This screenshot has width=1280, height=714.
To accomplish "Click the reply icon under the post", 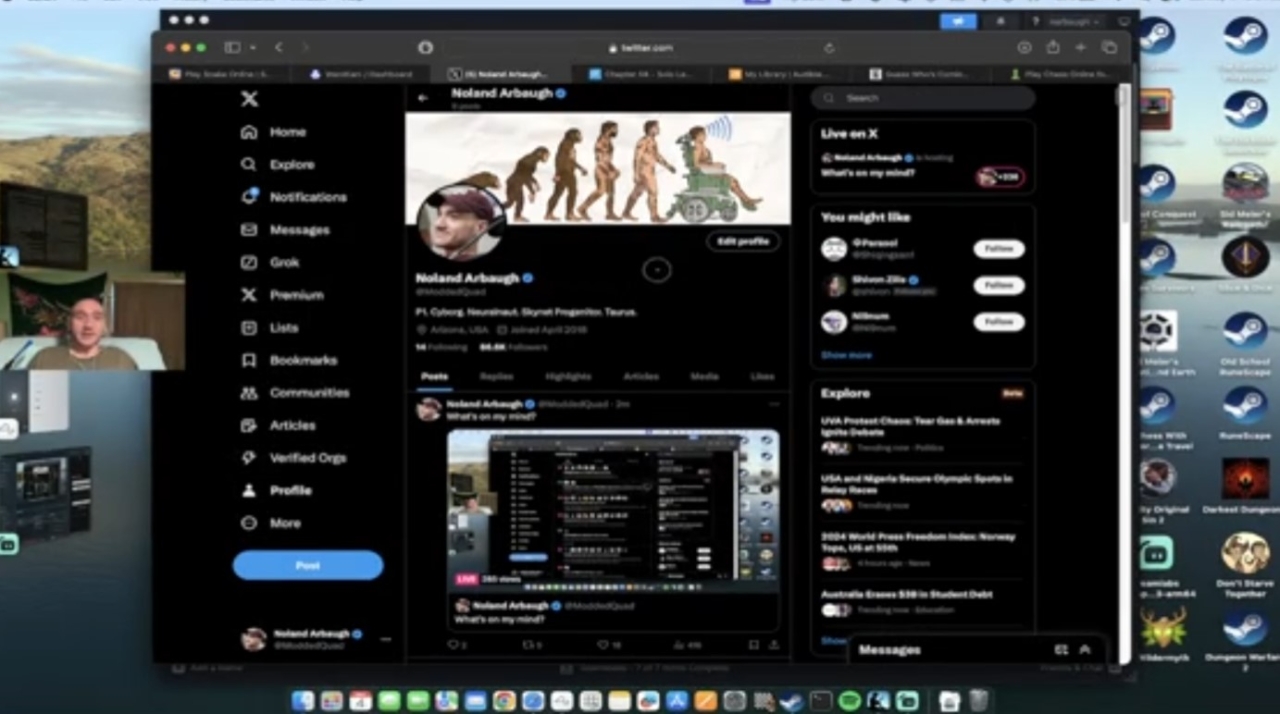I will point(452,646).
